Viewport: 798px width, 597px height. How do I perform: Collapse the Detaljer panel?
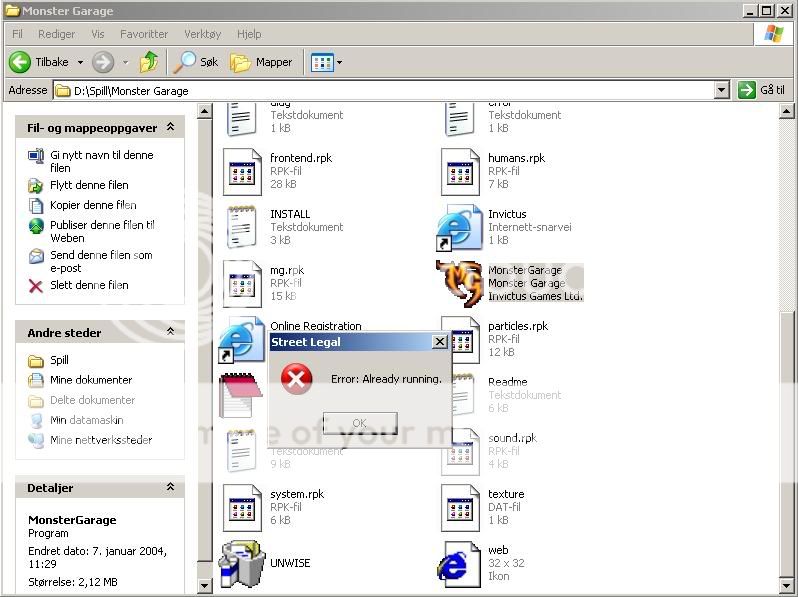pyautogui.click(x=170, y=487)
